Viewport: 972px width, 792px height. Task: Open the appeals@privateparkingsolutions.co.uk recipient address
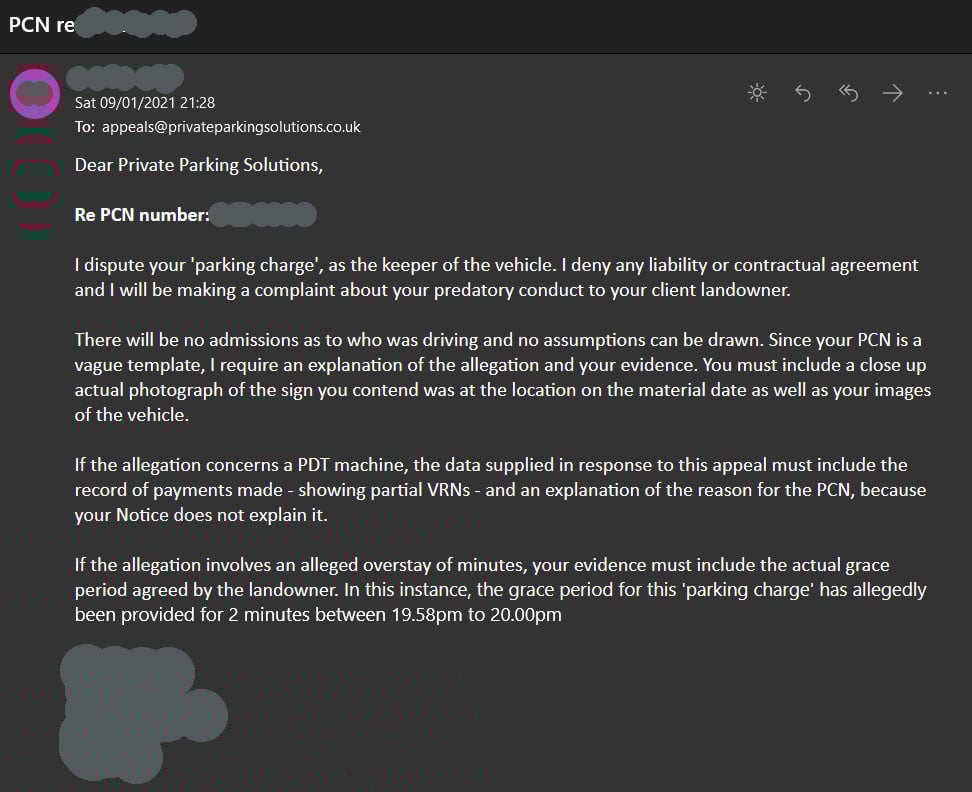click(231, 127)
